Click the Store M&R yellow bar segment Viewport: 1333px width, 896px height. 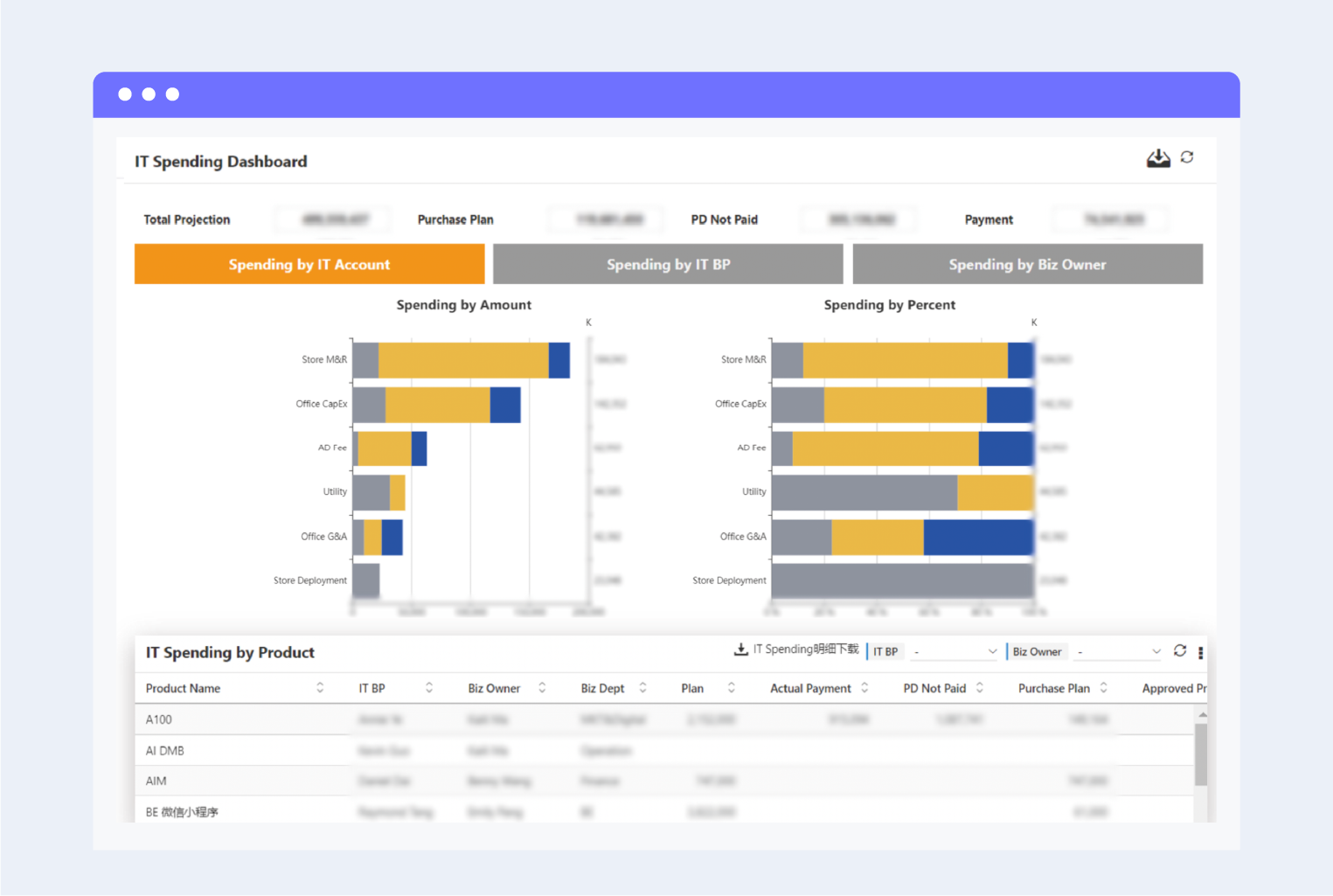pyautogui.click(x=463, y=360)
